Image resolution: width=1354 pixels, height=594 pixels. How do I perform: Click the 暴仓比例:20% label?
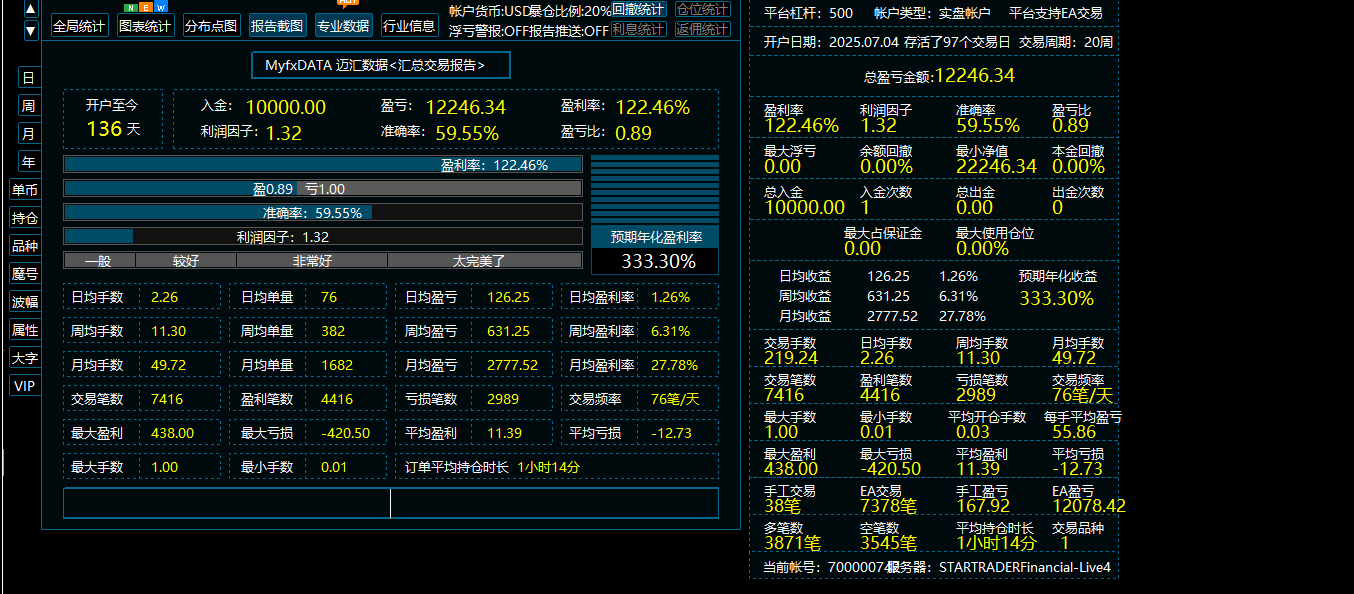coord(569,10)
